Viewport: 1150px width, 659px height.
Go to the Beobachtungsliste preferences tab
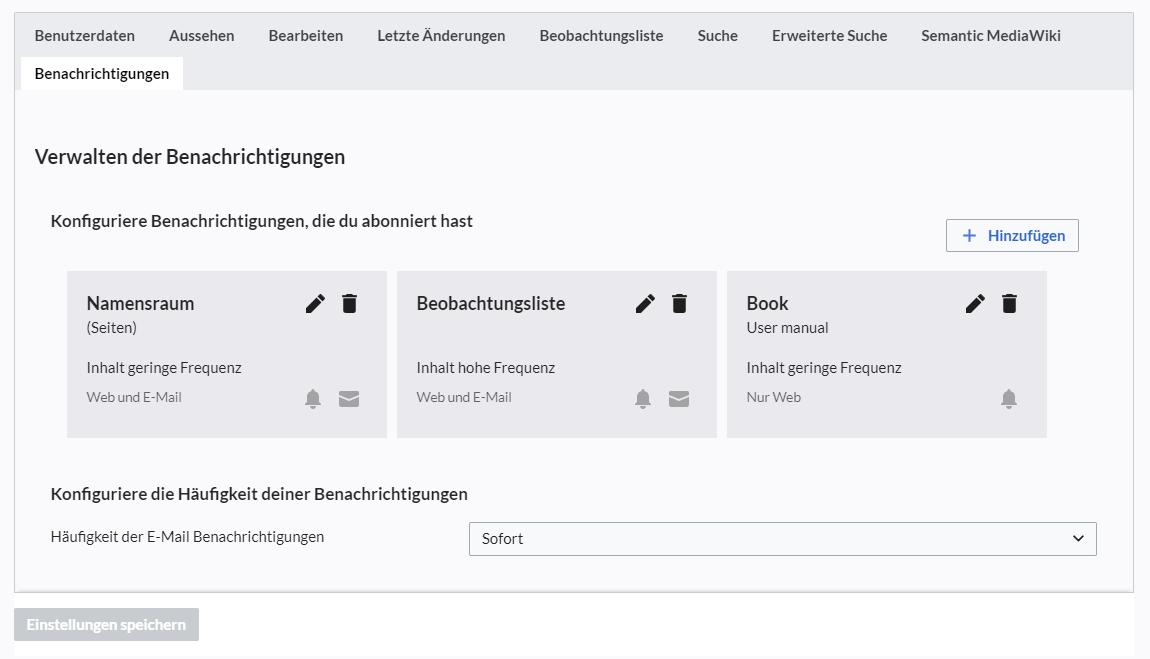pos(601,36)
